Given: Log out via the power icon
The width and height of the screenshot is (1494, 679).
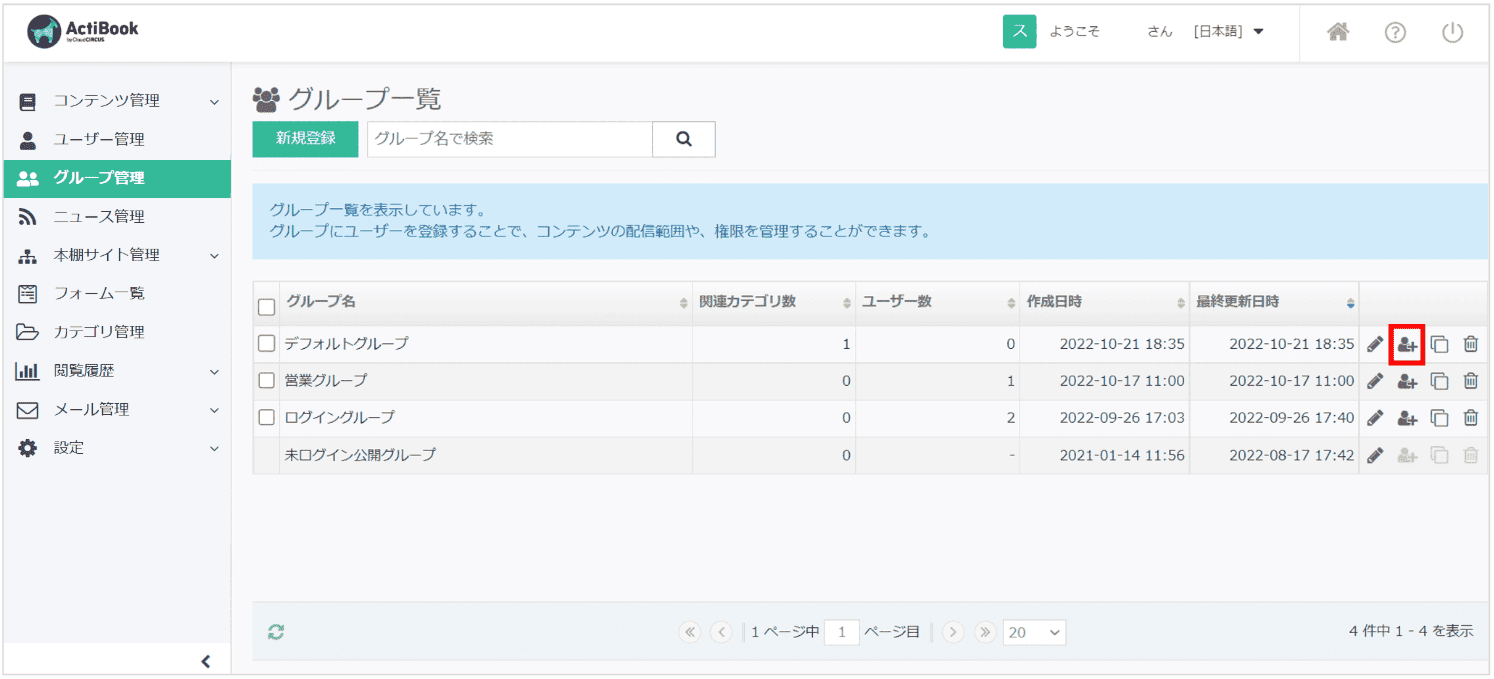Looking at the screenshot, I should [x=1452, y=31].
